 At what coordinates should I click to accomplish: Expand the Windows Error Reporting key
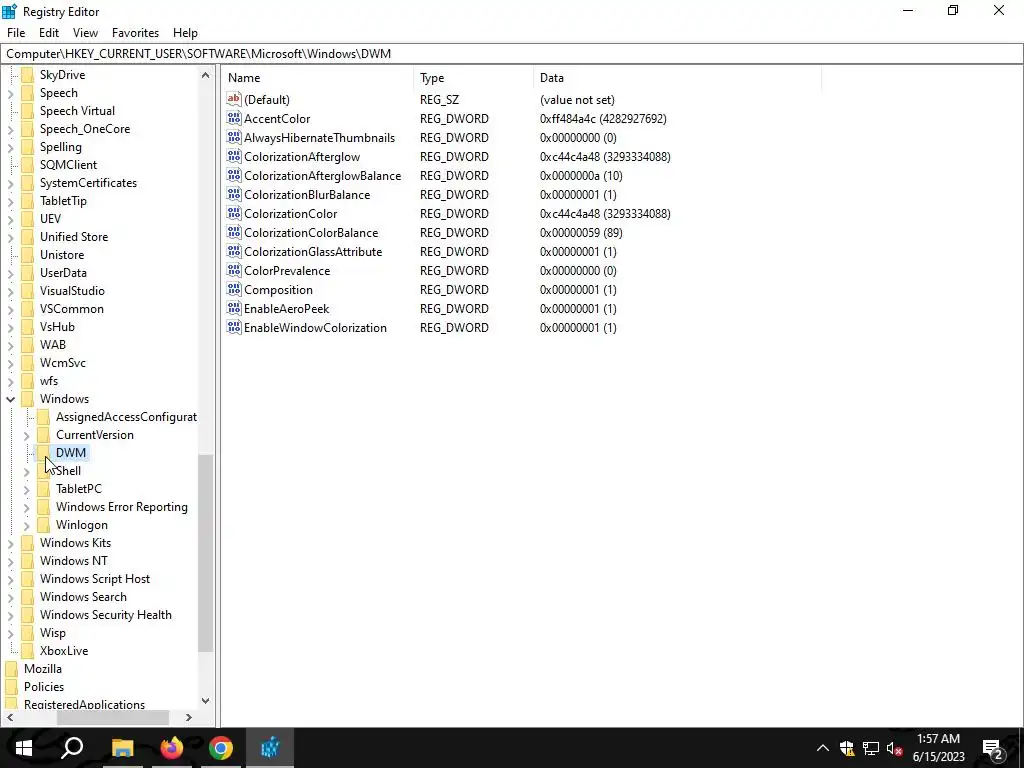[x=26, y=507]
